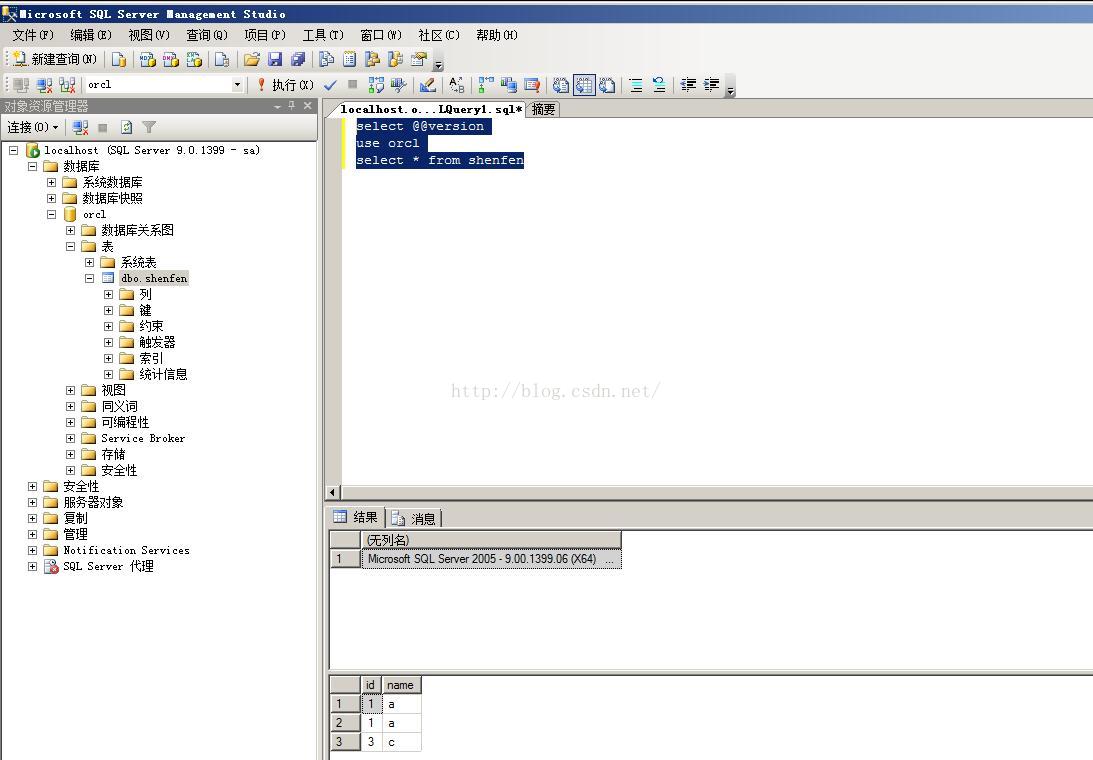This screenshot has height=760, width=1093.
Task: Select Results to Grid output mode
Action: pos(584,84)
